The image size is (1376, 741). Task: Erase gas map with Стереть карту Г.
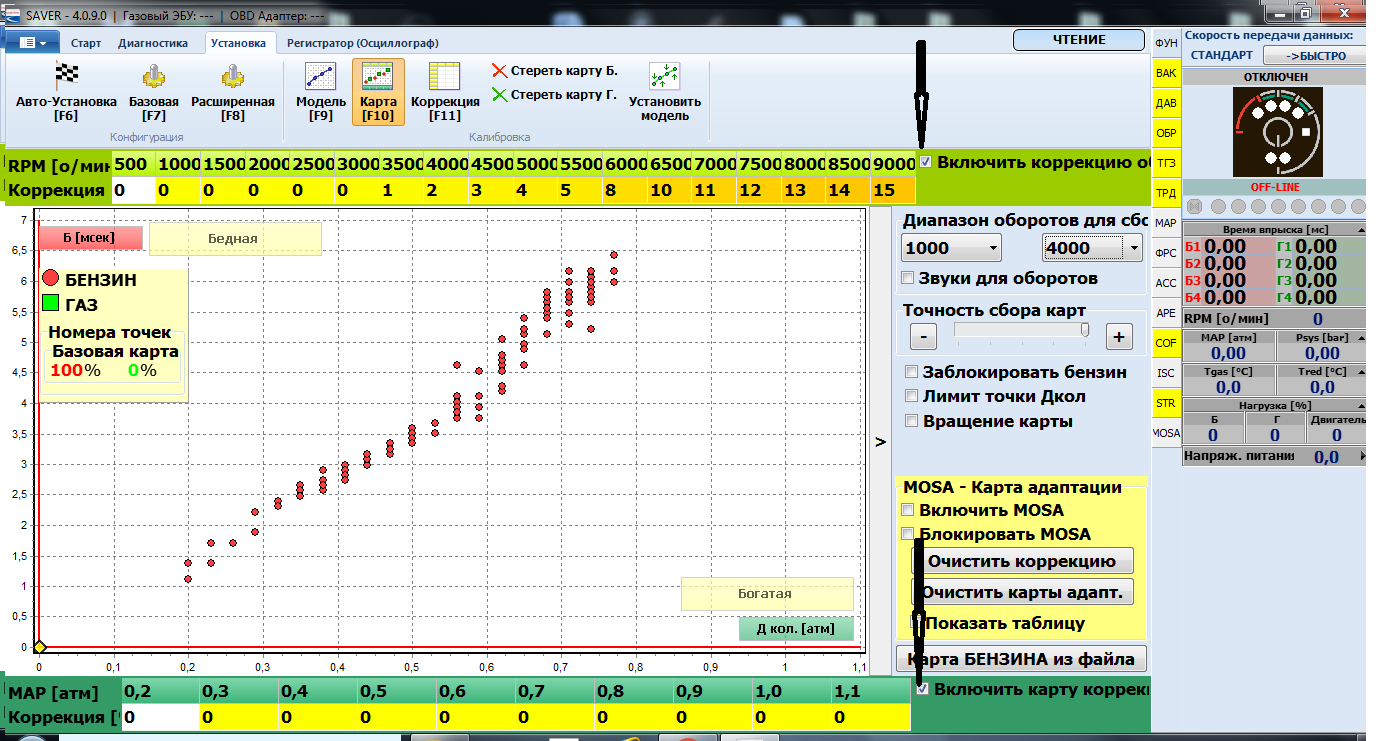[x=554, y=96]
